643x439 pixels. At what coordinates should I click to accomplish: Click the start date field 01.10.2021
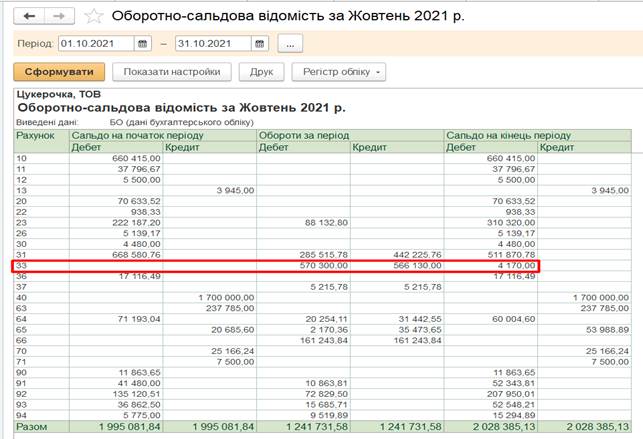coord(95,44)
